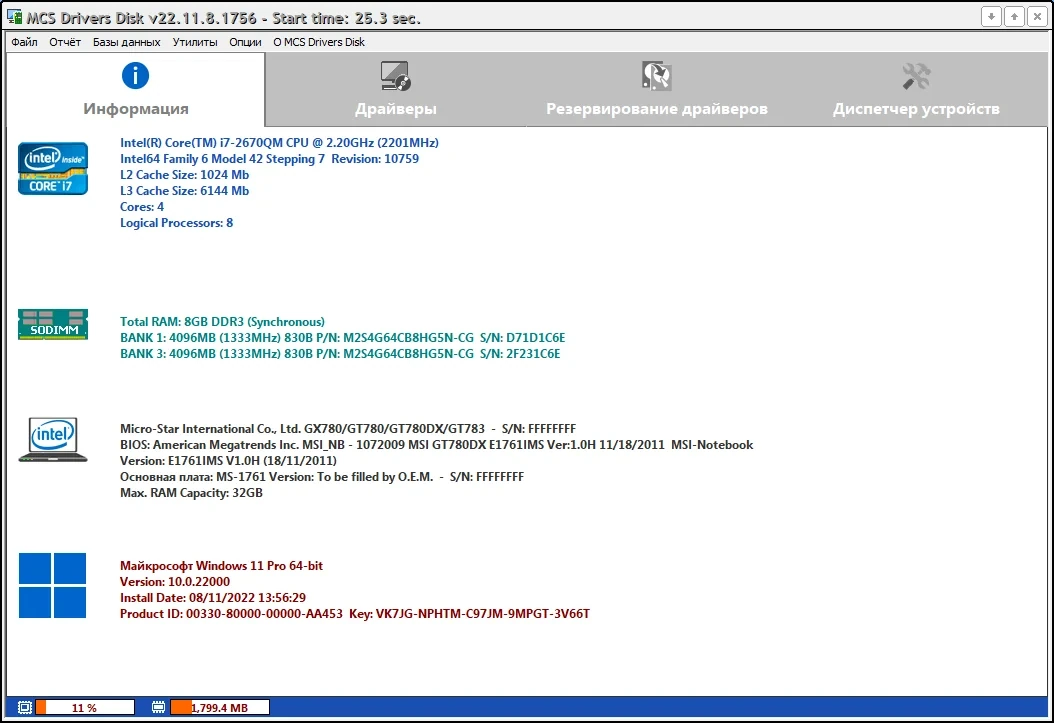Image resolution: width=1054 pixels, height=723 pixels.
Task: Switch to the Информация tab
Action: click(x=136, y=89)
